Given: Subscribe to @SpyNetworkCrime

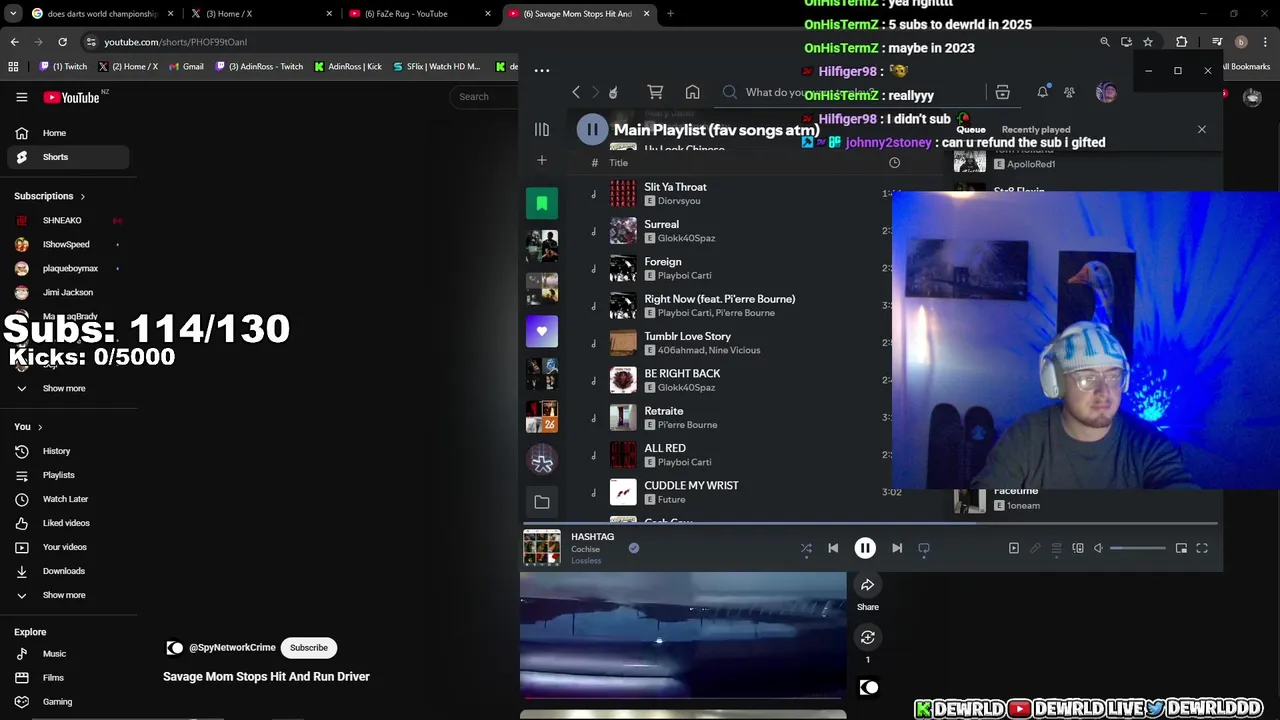Looking at the screenshot, I should point(308,648).
